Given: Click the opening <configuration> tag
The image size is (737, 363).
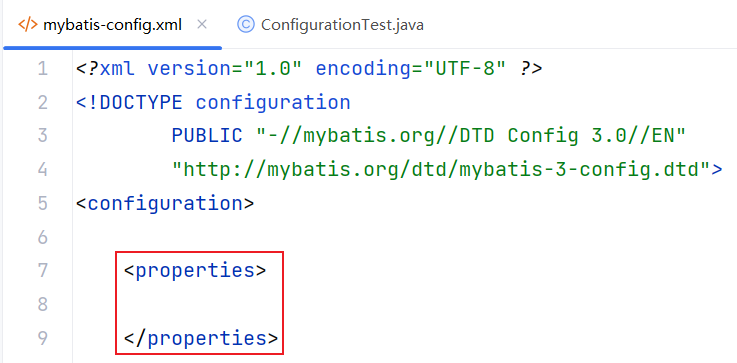Looking at the screenshot, I should click(165, 204).
